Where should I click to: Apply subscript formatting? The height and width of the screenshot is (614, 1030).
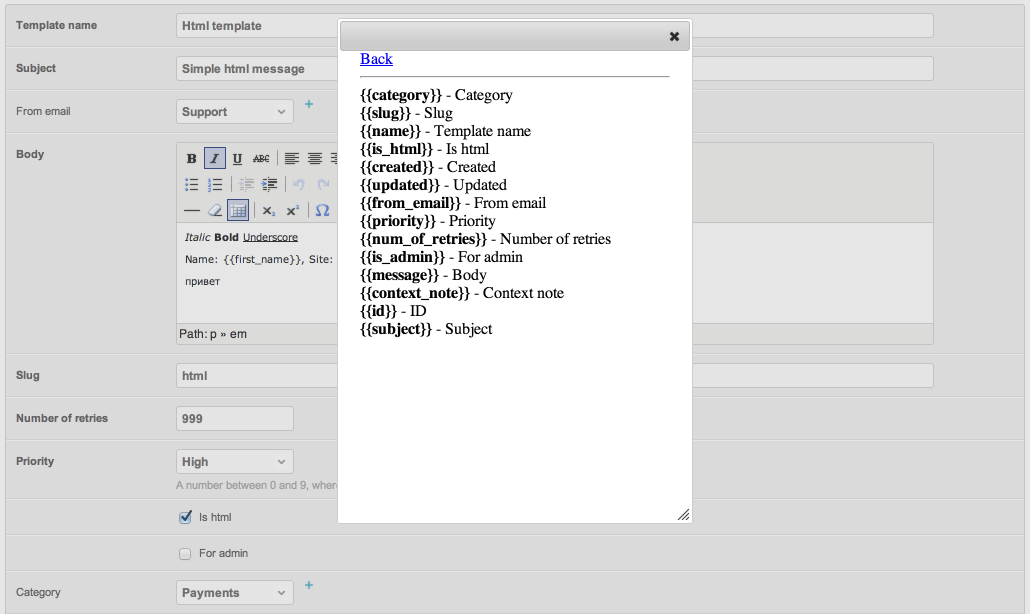coord(269,211)
